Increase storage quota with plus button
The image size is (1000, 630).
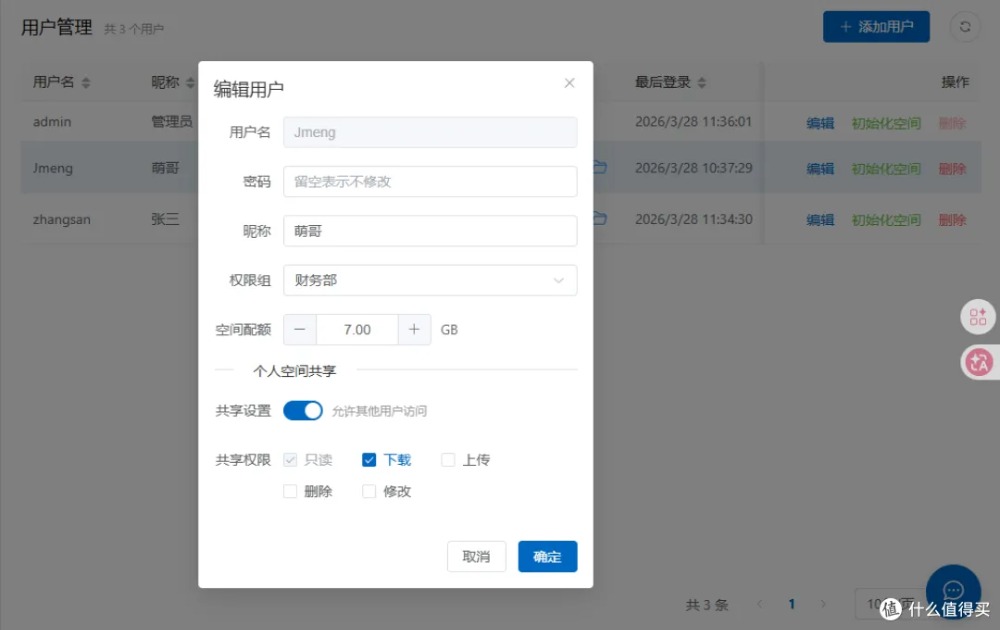tap(414, 330)
